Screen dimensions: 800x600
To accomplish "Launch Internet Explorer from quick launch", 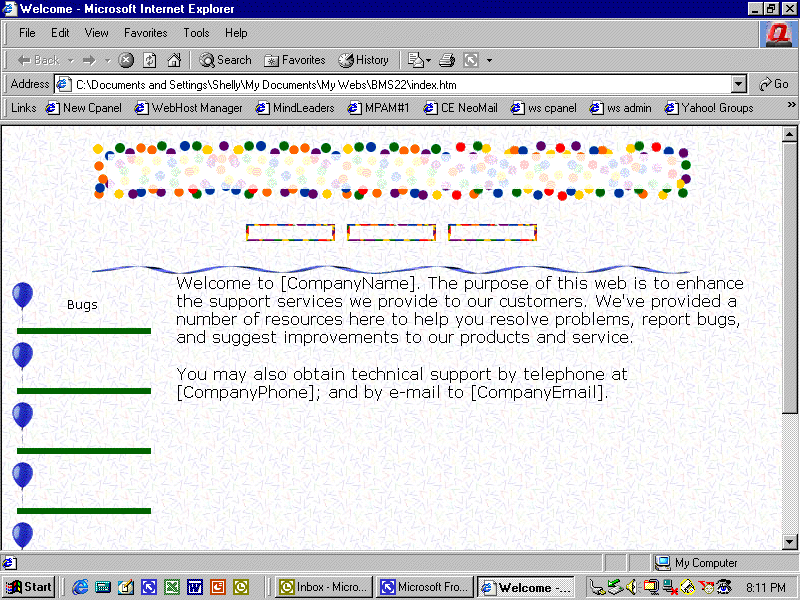I will 80,587.
